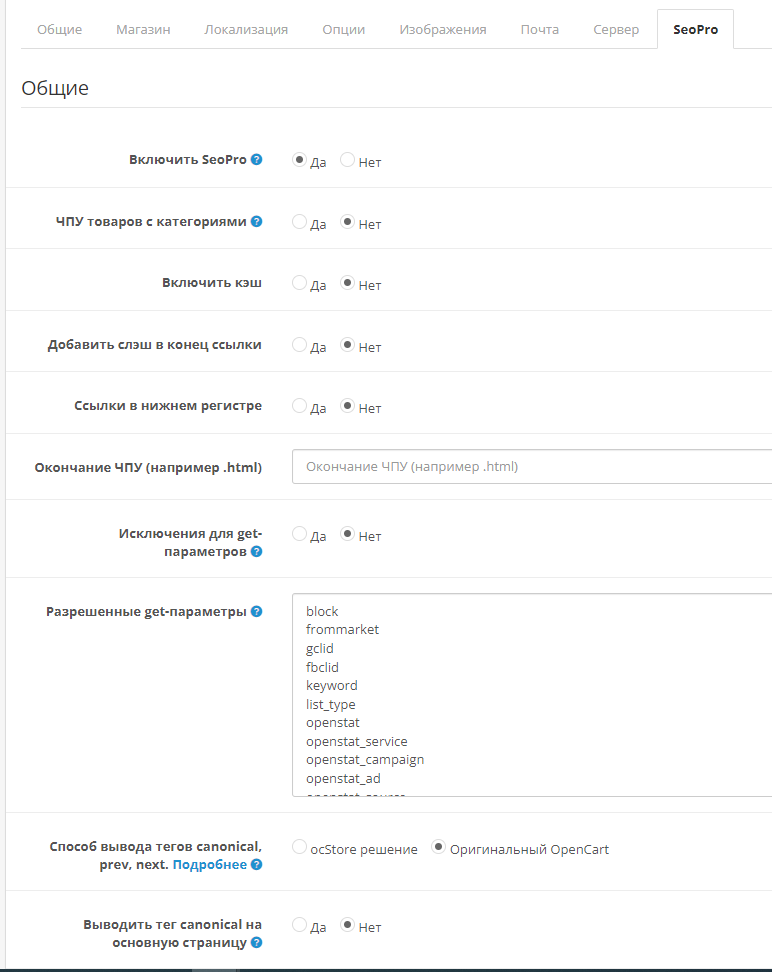Click help icon beside ЧПУ товаров с категориями
The width and height of the screenshot is (772, 972).
coord(257,221)
